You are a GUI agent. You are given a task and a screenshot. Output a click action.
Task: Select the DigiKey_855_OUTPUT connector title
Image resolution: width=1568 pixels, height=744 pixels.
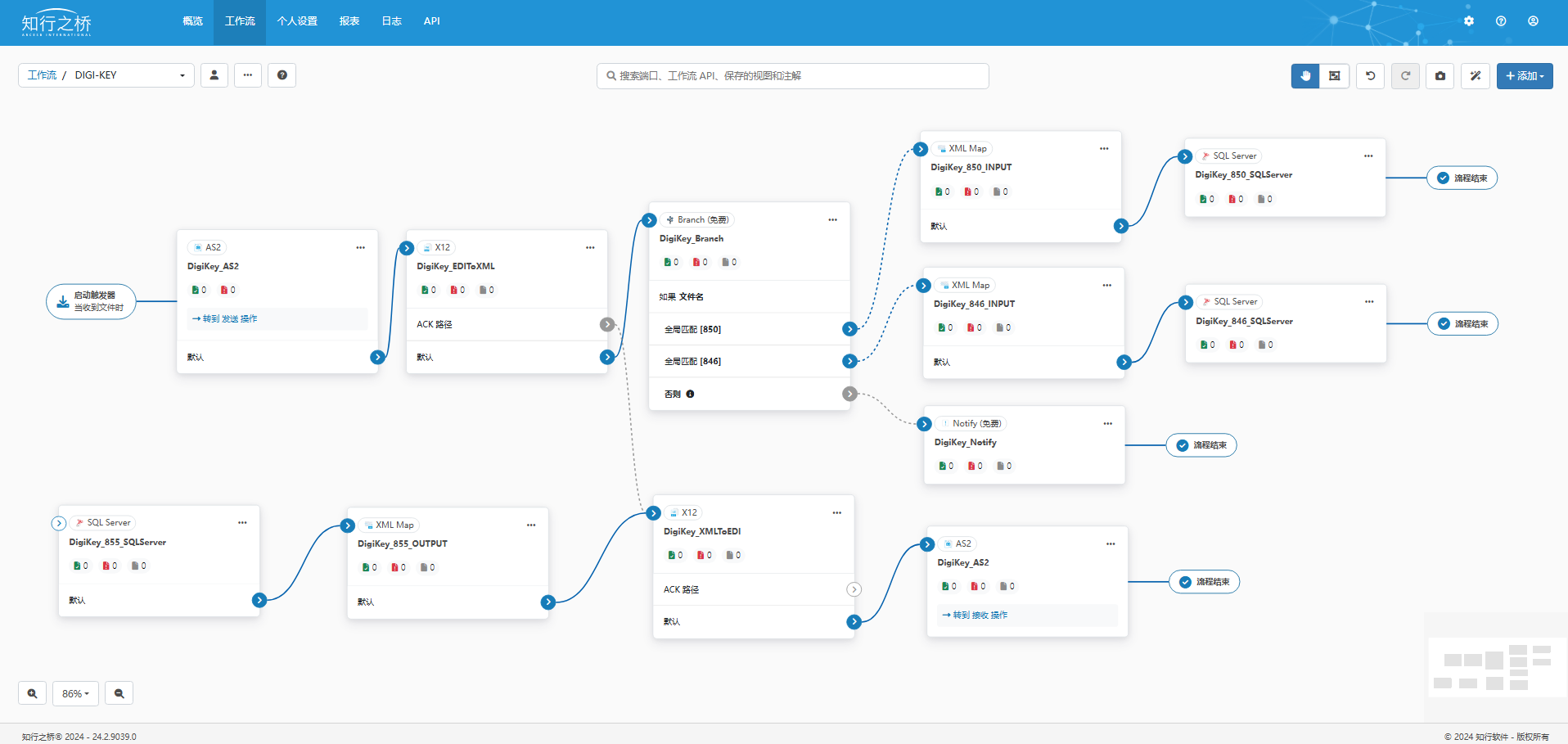click(x=403, y=543)
